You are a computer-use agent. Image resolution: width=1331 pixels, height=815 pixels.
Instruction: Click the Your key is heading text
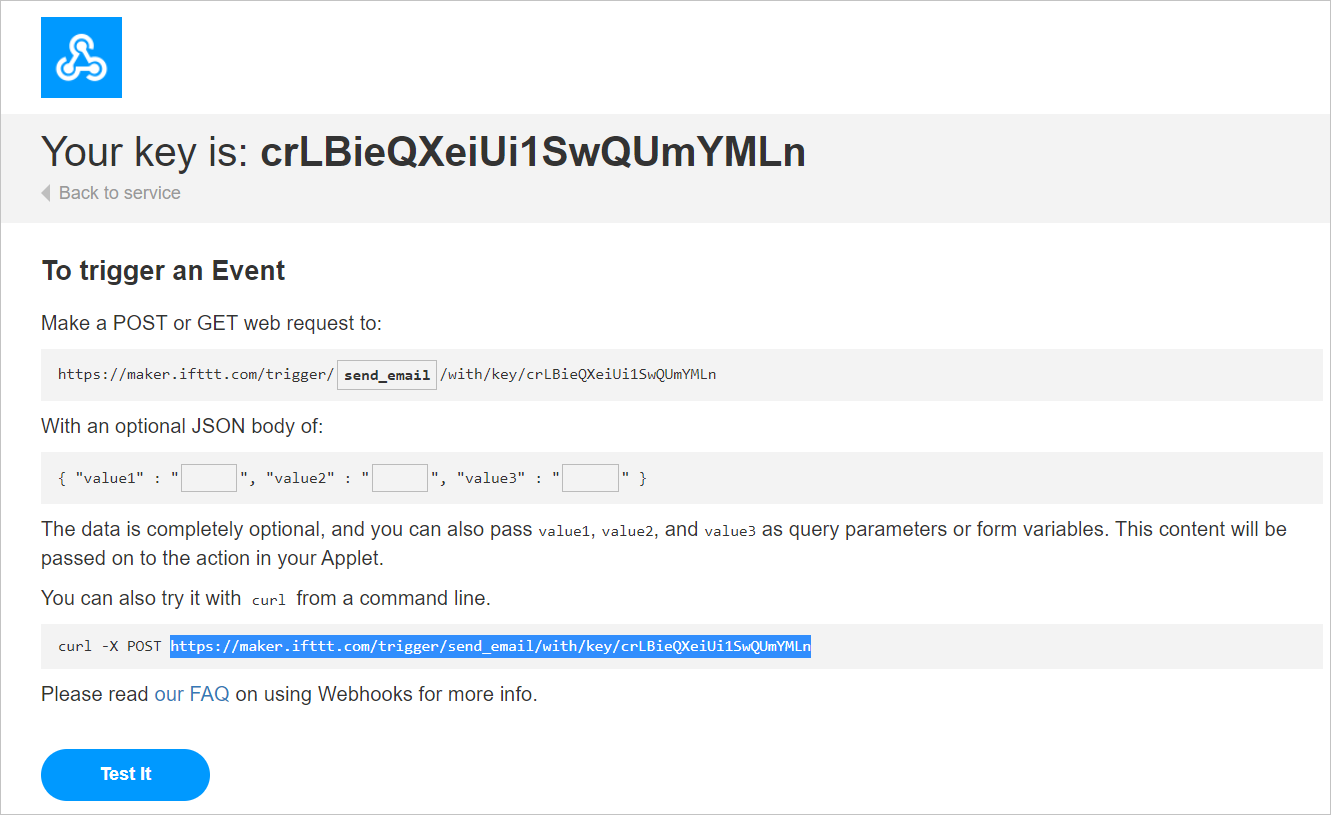(145, 152)
